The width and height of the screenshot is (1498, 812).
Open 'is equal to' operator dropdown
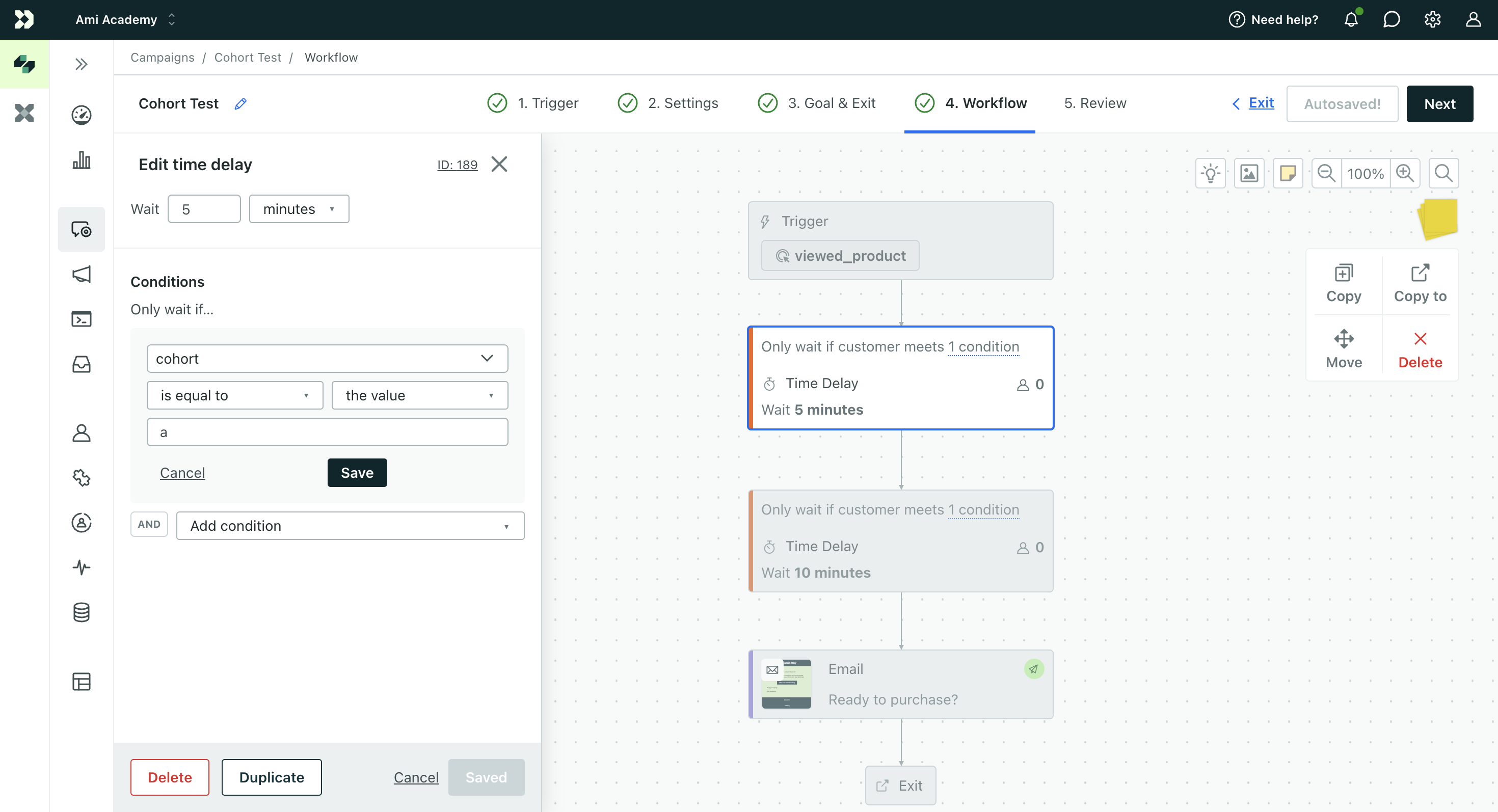click(235, 395)
